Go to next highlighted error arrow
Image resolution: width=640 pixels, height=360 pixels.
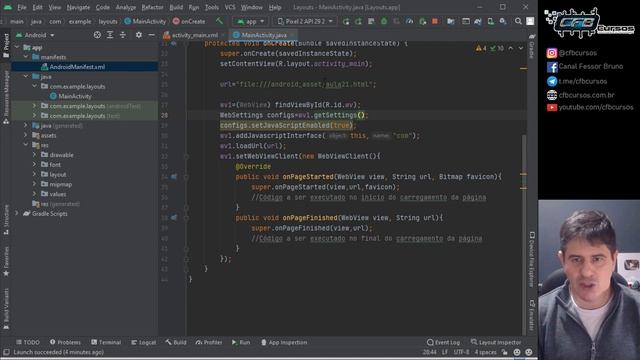[521, 48]
